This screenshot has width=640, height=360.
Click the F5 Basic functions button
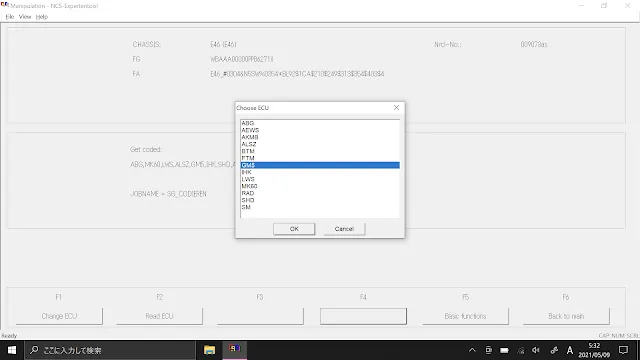pyautogui.click(x=465, y=316)
